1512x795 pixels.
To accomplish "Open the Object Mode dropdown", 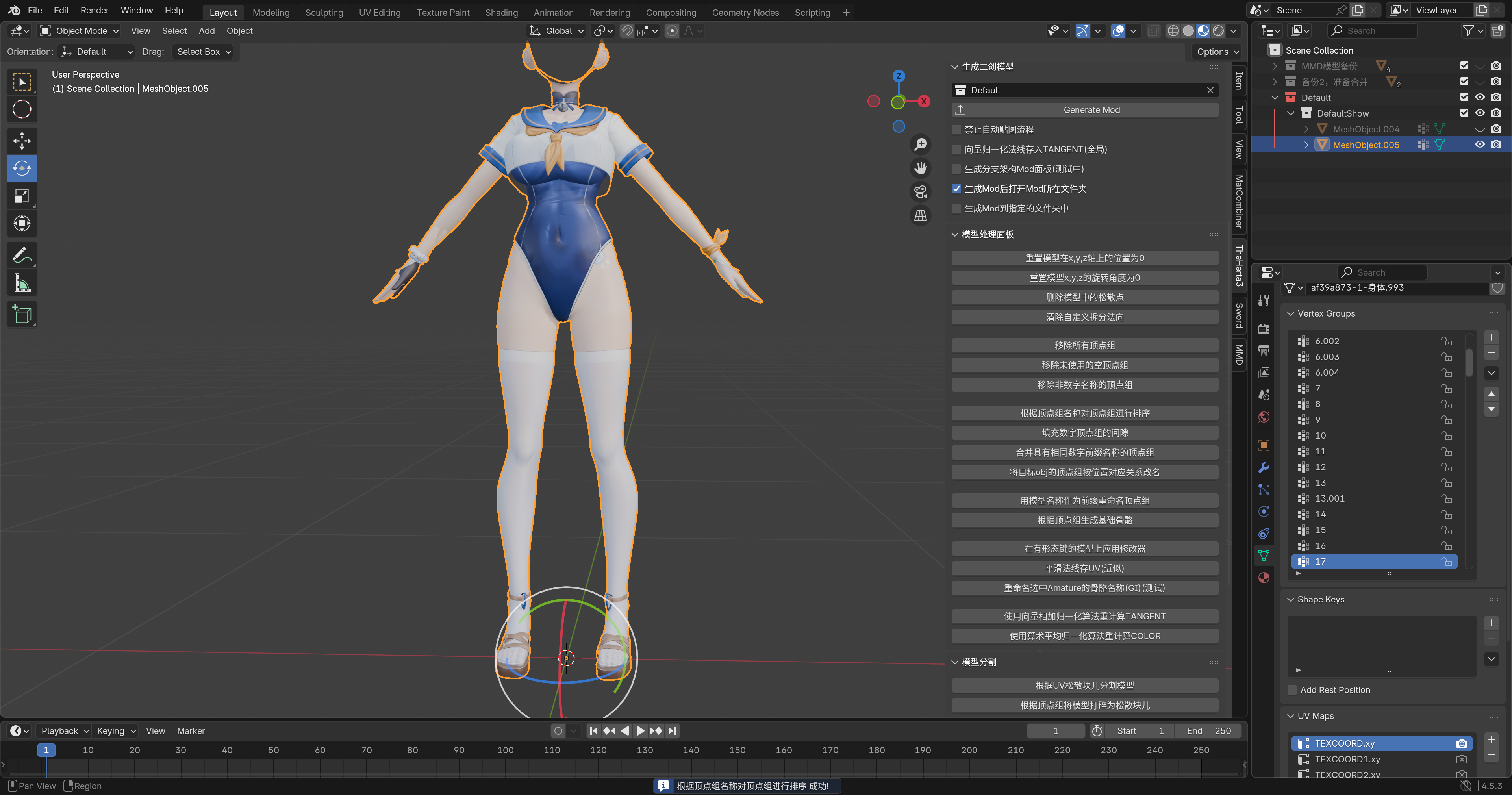I will [79, 31].
